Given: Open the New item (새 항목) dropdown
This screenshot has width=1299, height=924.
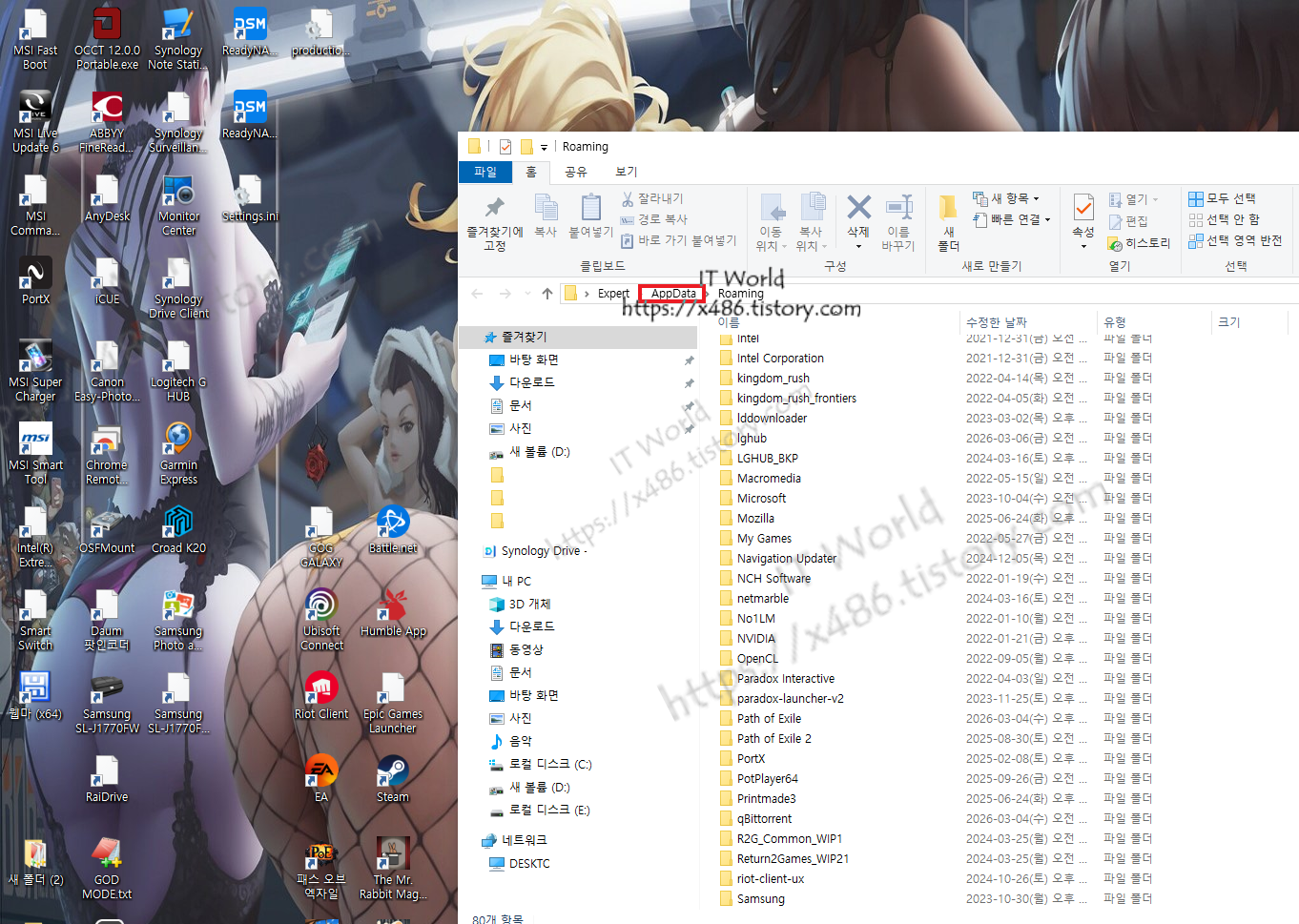Looking at the screenshot, I should tap(1006, 198).
